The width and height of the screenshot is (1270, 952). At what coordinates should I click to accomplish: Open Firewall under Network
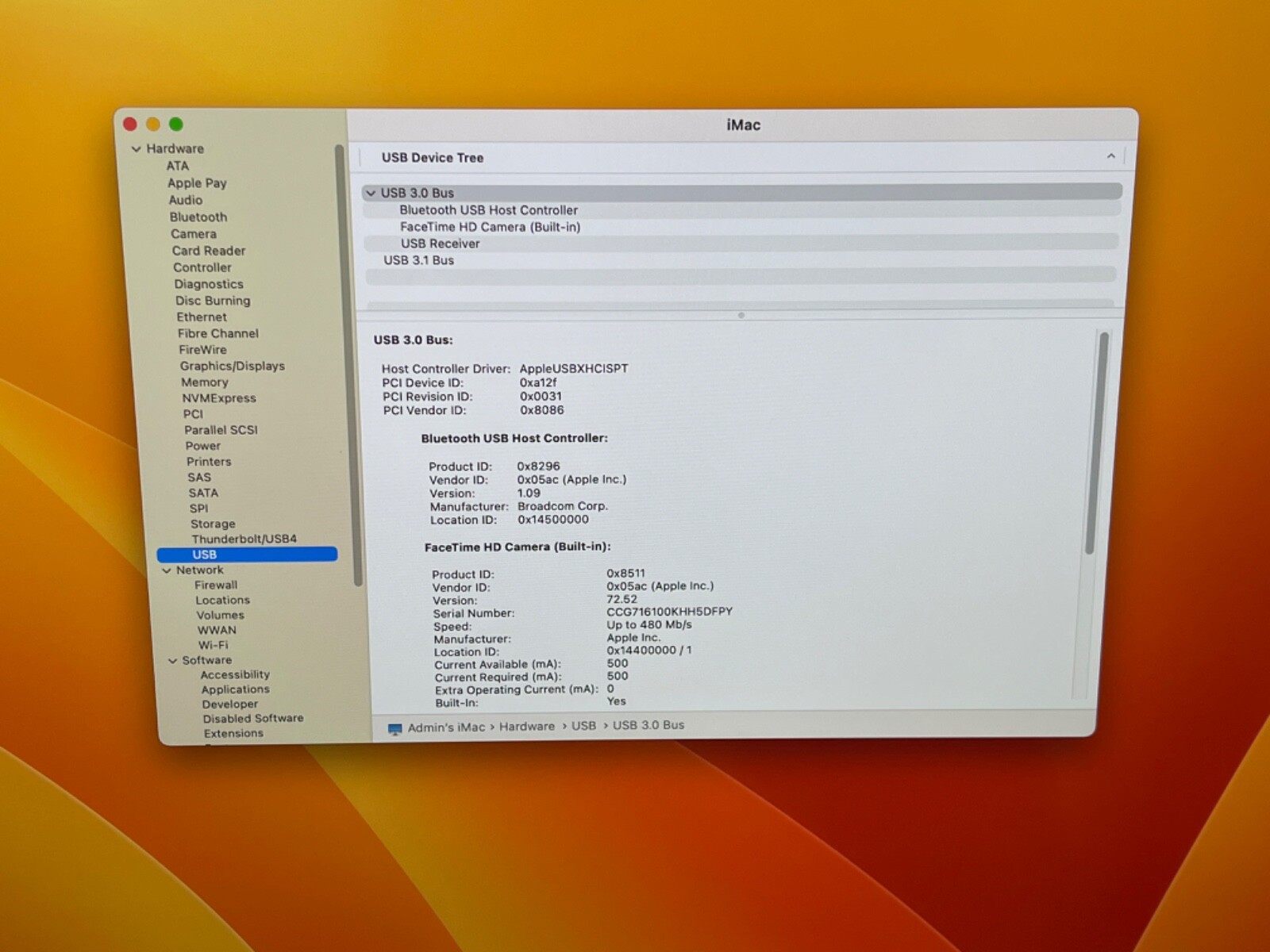216,585
